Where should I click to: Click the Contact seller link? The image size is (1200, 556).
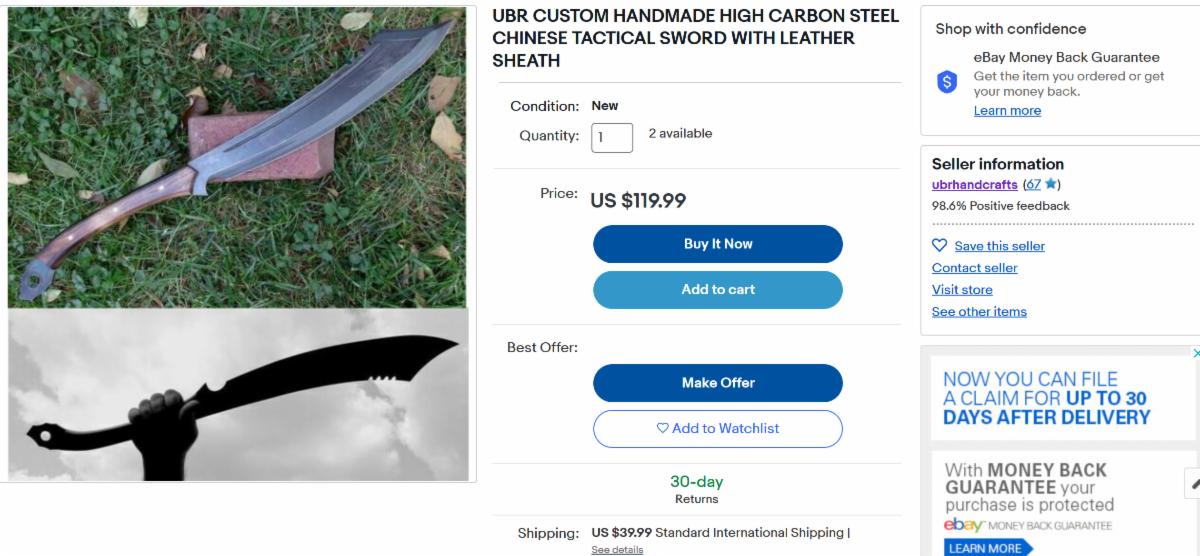click(974, 268)
